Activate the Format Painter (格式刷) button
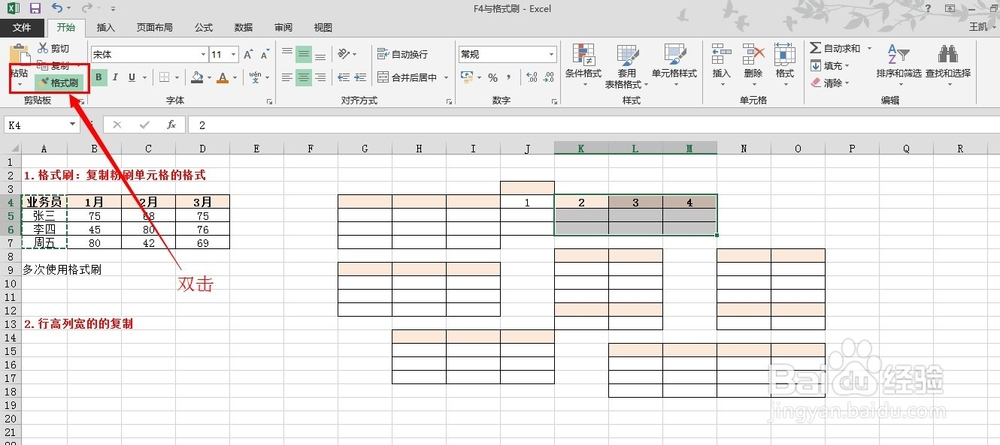Viewport: 1000px width, 445px height. click(x=57, y=82)
